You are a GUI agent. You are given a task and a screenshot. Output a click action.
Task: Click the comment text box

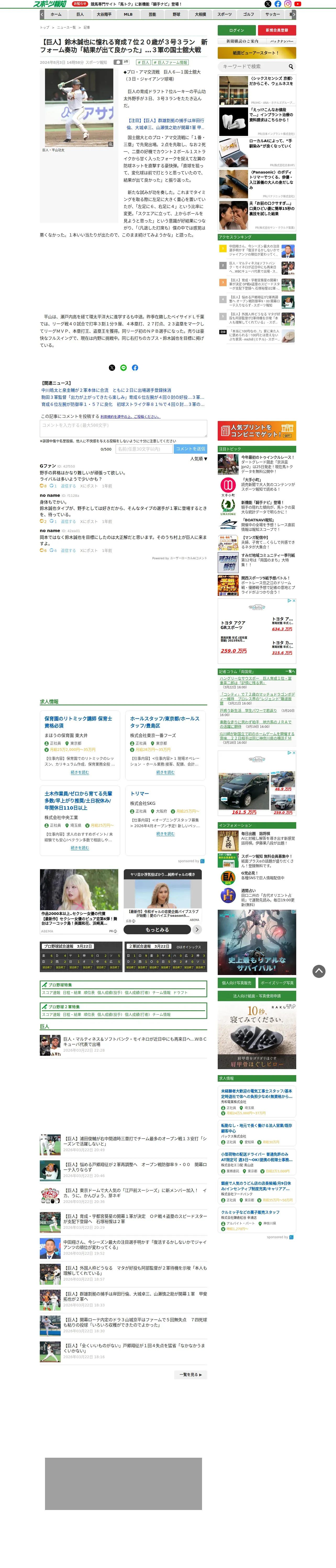(x=124, y=429)
